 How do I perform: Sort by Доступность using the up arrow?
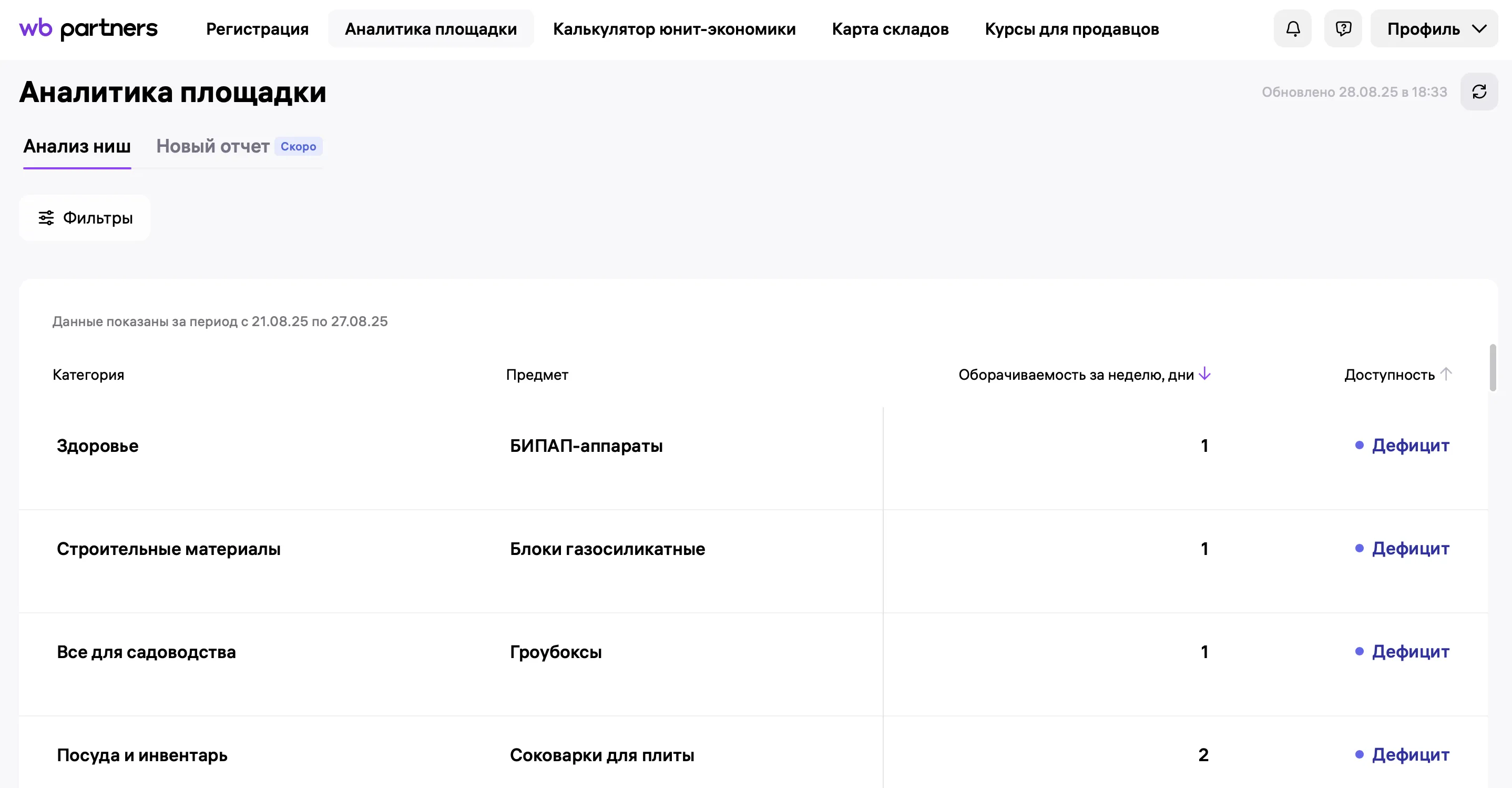[x=1446, y=374]
